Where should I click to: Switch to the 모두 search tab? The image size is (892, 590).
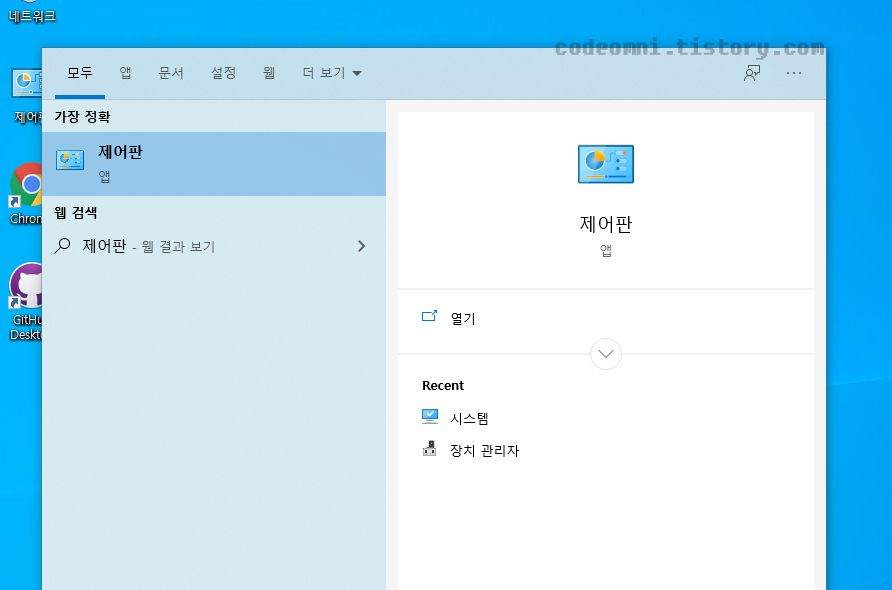coord(80,73)
